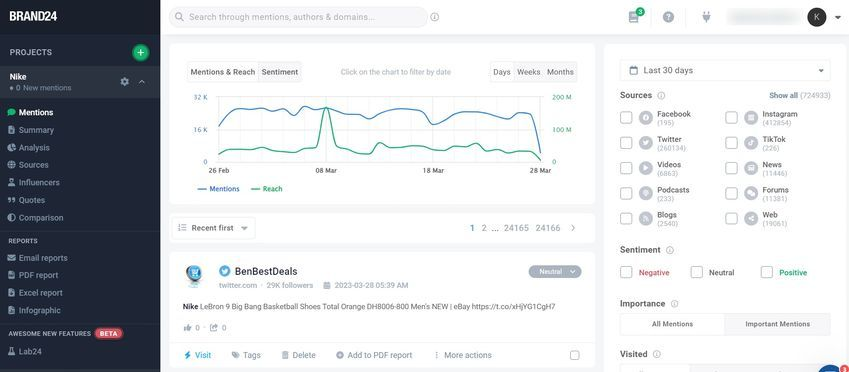Check the Podcasts source checkbox
The width and height of the screenshot is (849, 372).
[x=626, y=193]
